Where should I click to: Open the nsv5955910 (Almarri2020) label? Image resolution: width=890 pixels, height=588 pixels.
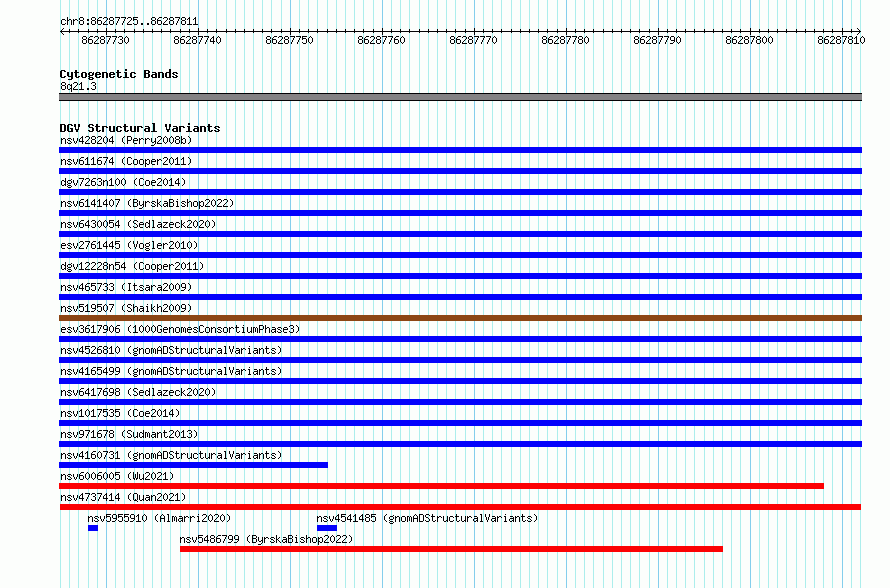(159, 518)
